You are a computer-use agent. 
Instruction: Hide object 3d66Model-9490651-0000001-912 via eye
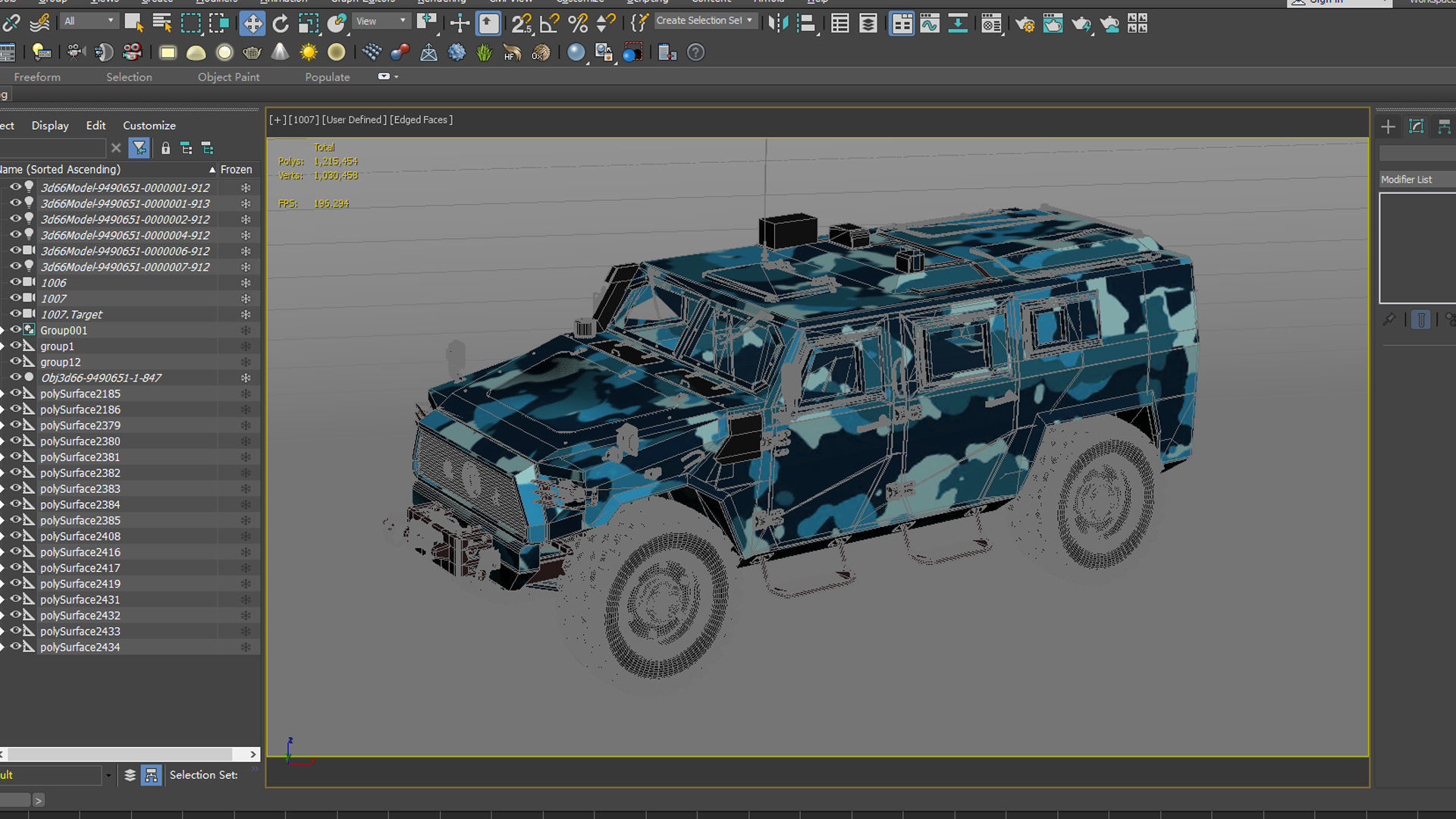click(x=15, y=187)
